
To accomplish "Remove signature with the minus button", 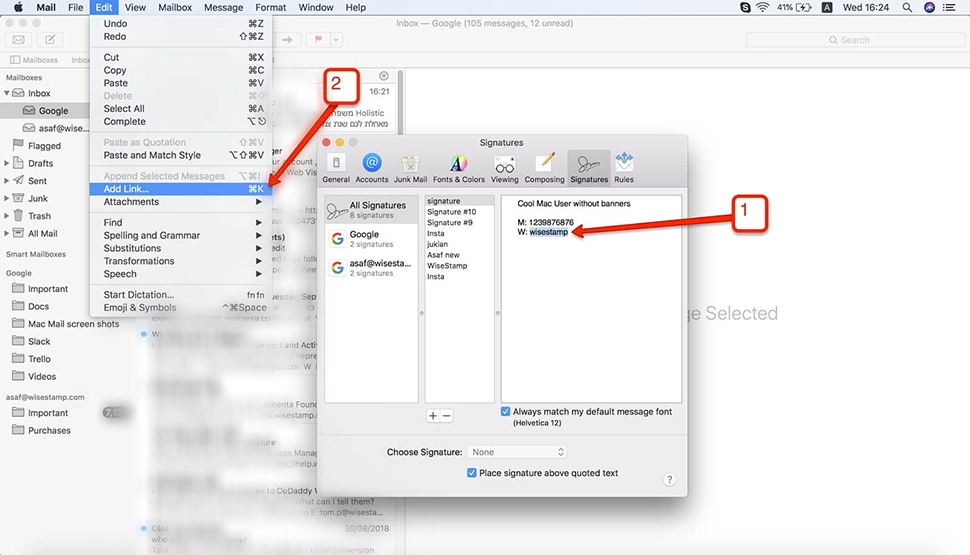I will pyautogui.click(x=447, y=416).
